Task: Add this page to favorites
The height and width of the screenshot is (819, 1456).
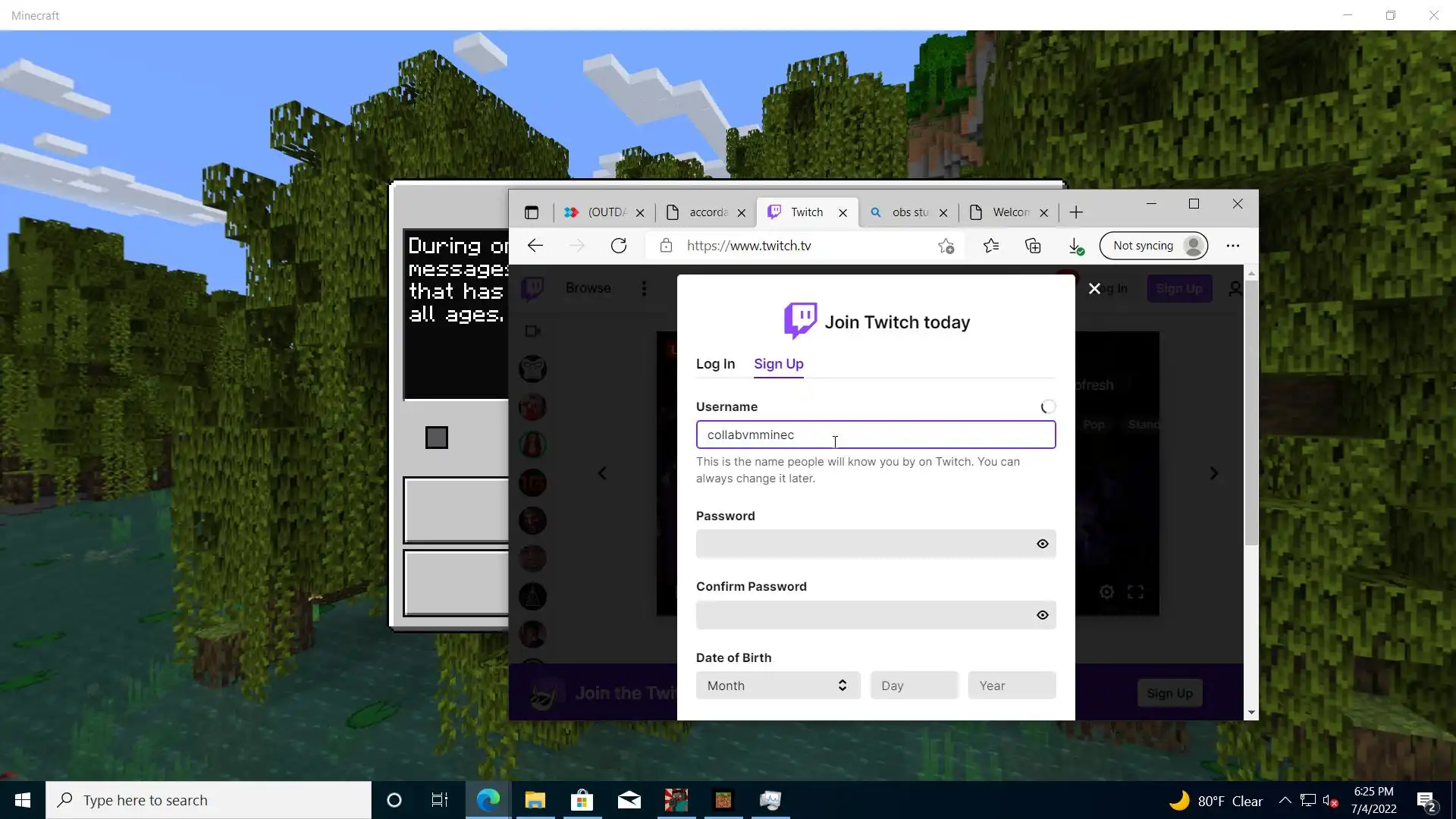Action: tap(946, 246)
